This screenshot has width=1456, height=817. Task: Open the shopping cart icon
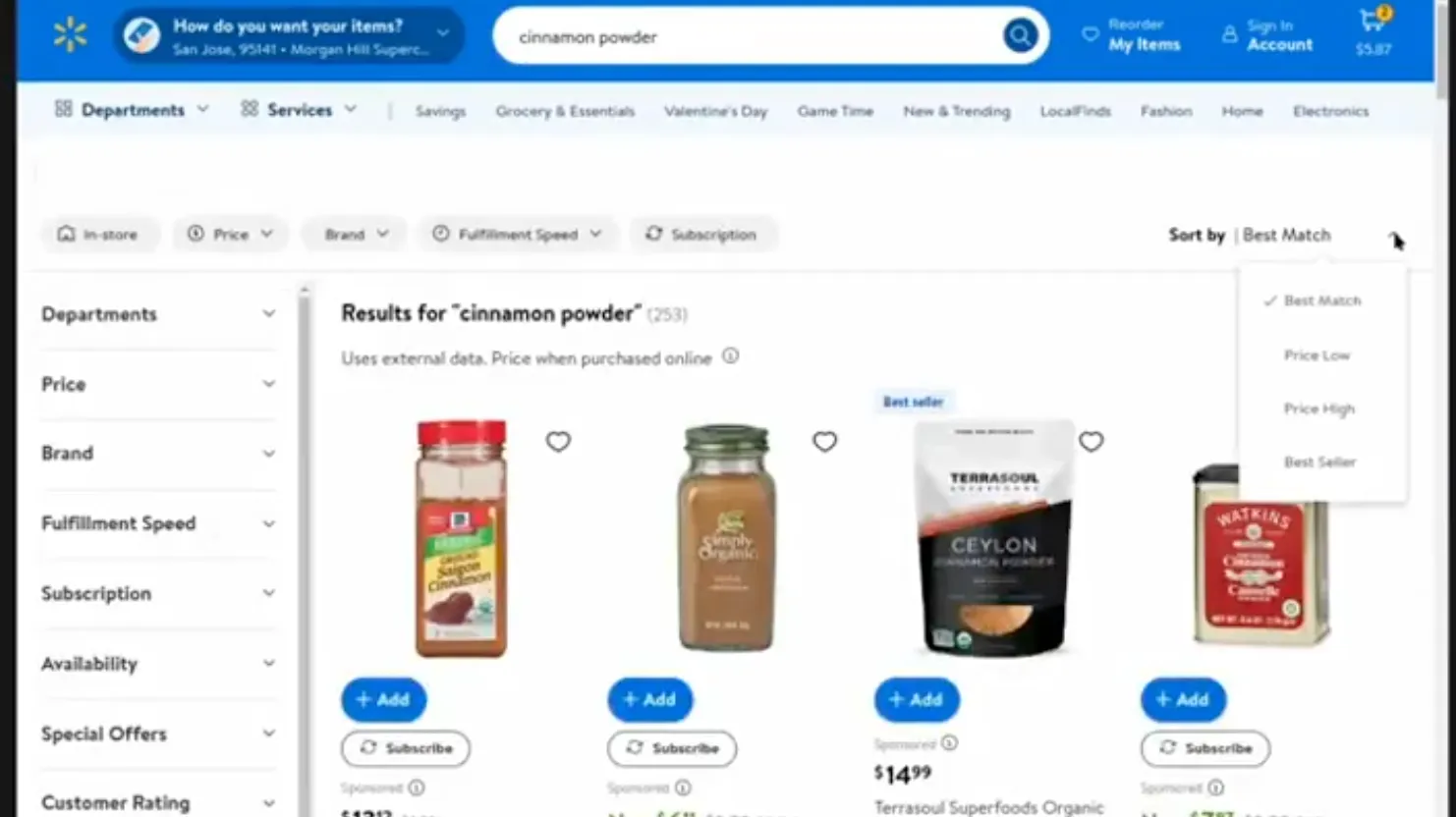1373,21
